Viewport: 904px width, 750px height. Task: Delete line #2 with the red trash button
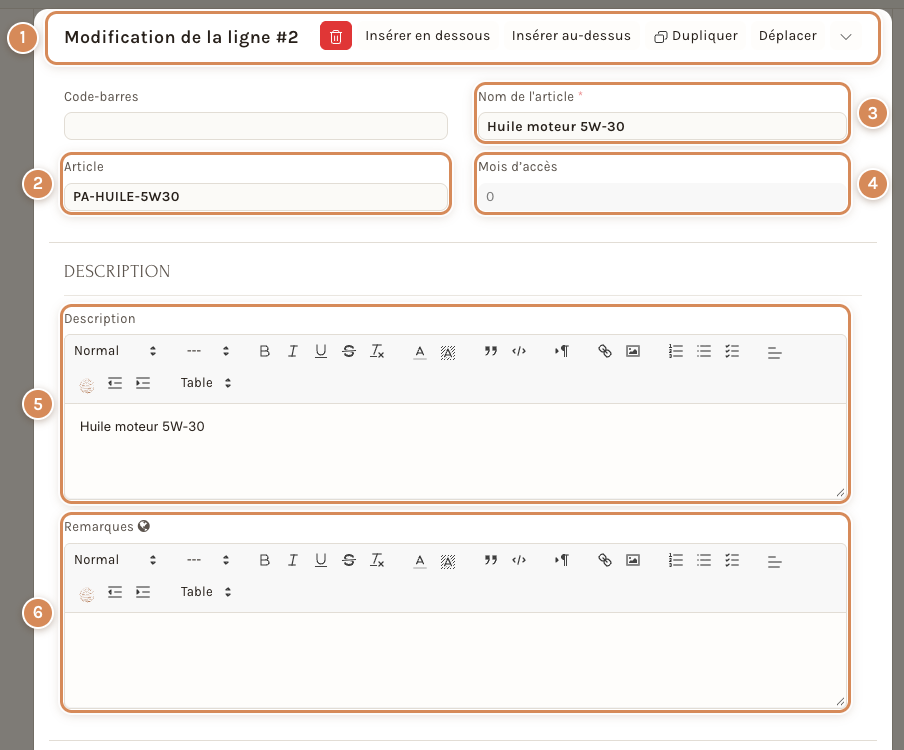point(336,36)
